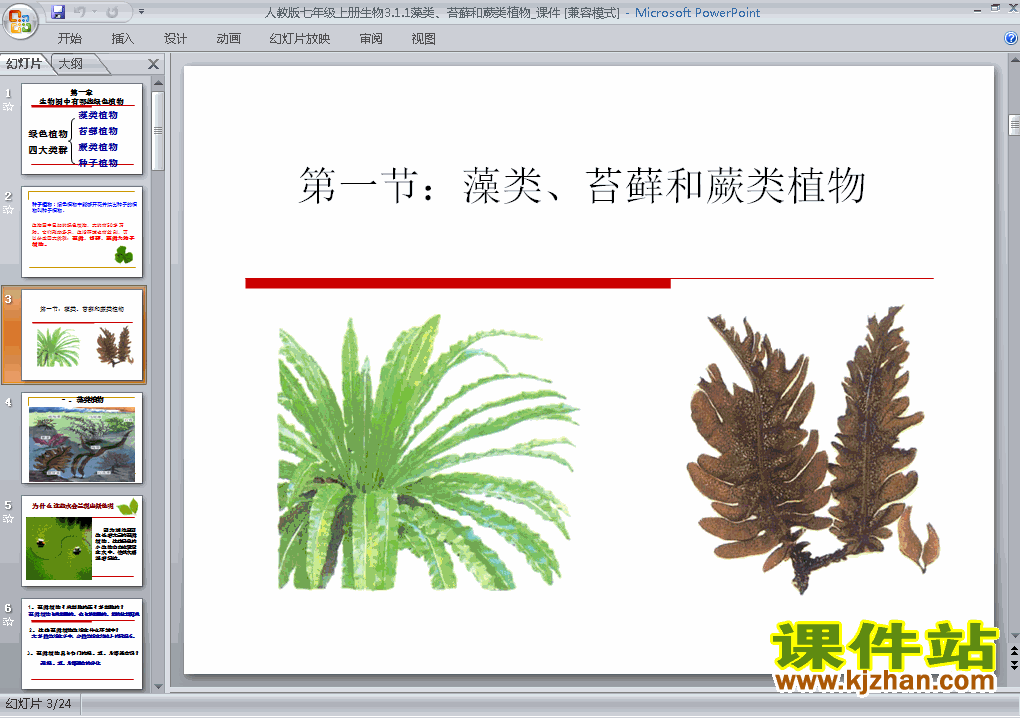
Task: Open the 动画 ribbon tab
Action: coord(228,38)
